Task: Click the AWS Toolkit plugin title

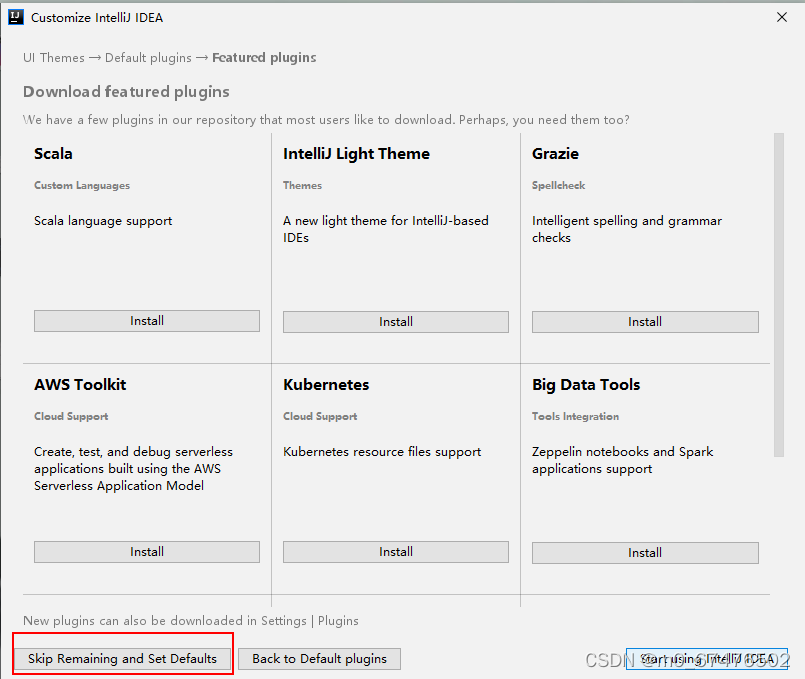Action: click(x=80, y=384)
